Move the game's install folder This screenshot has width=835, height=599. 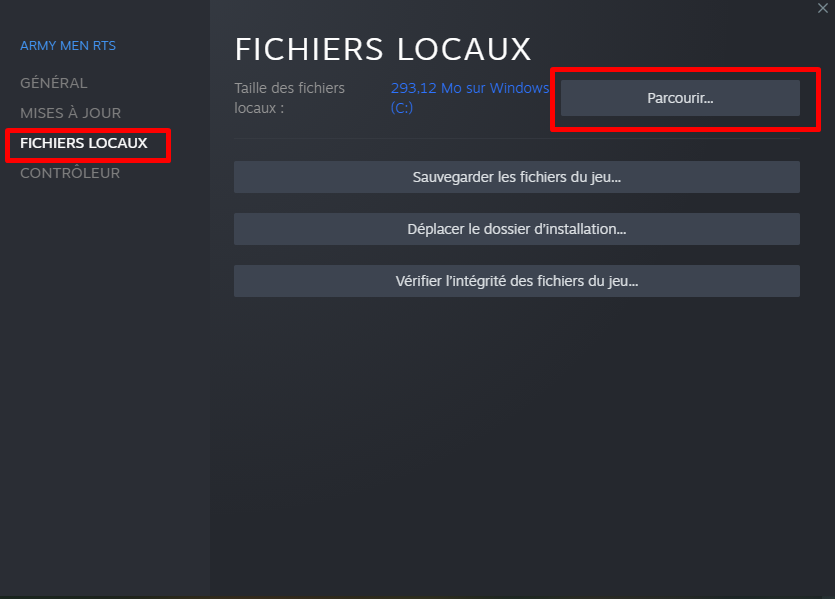[x=517, y=229]
